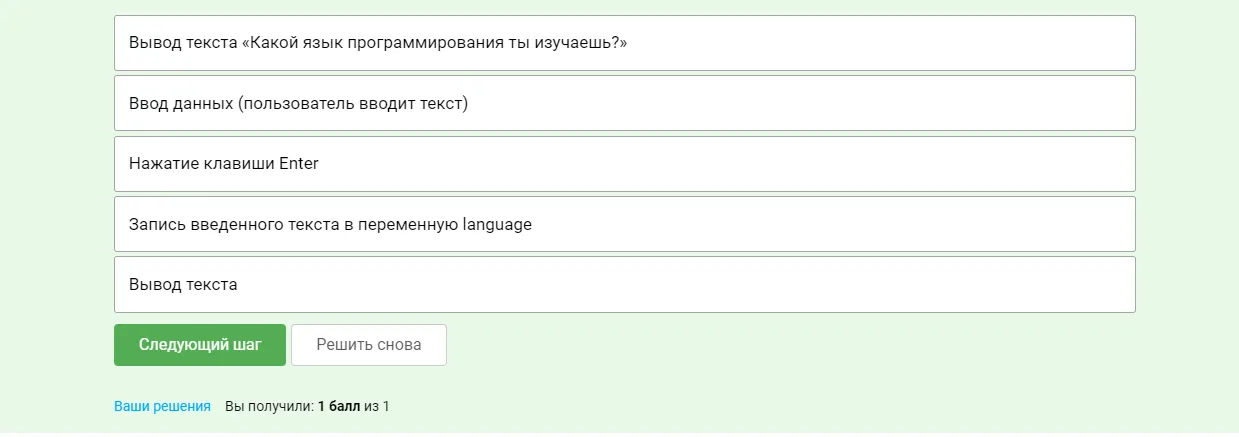Restart the exercise using "Решить снова"

pyautogui.click(x=369, y=345)
